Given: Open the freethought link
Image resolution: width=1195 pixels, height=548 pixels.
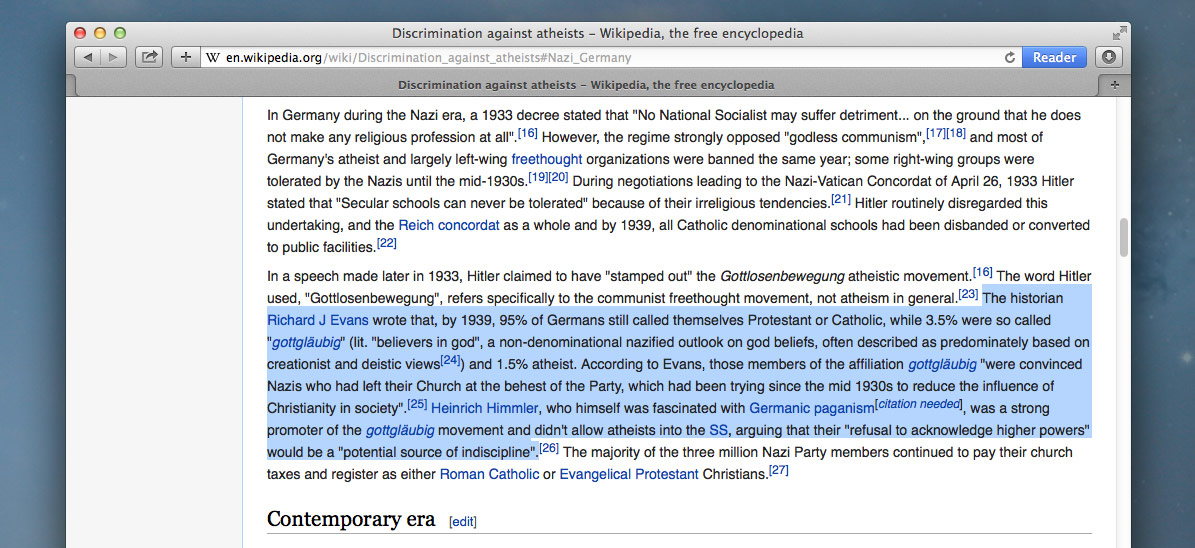Looking at the screenshot, I should click(546, 159).
